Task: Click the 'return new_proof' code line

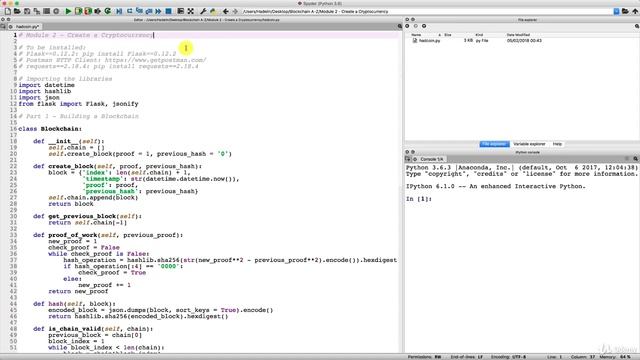Action: coord(78,291)
